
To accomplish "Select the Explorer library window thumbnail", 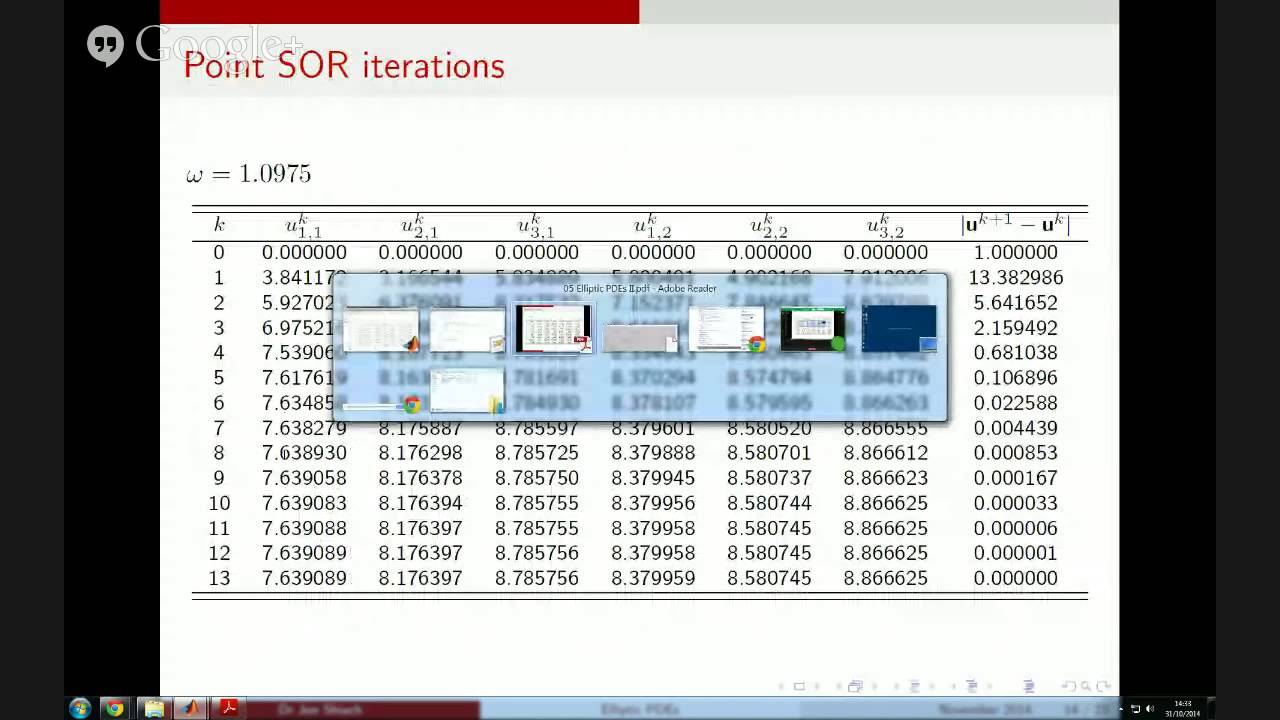I will 468,391.
